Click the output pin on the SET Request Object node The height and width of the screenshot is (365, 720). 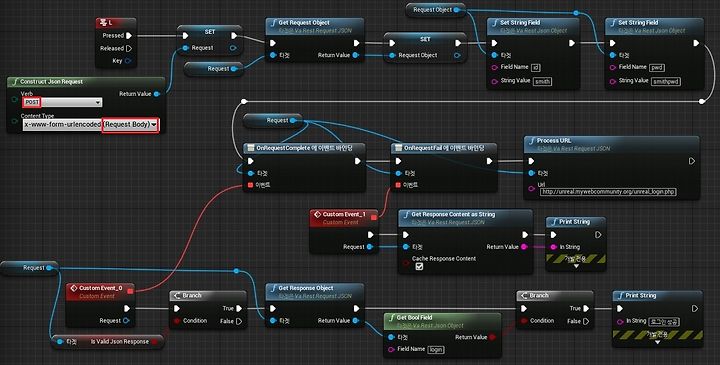pos(457,55)
